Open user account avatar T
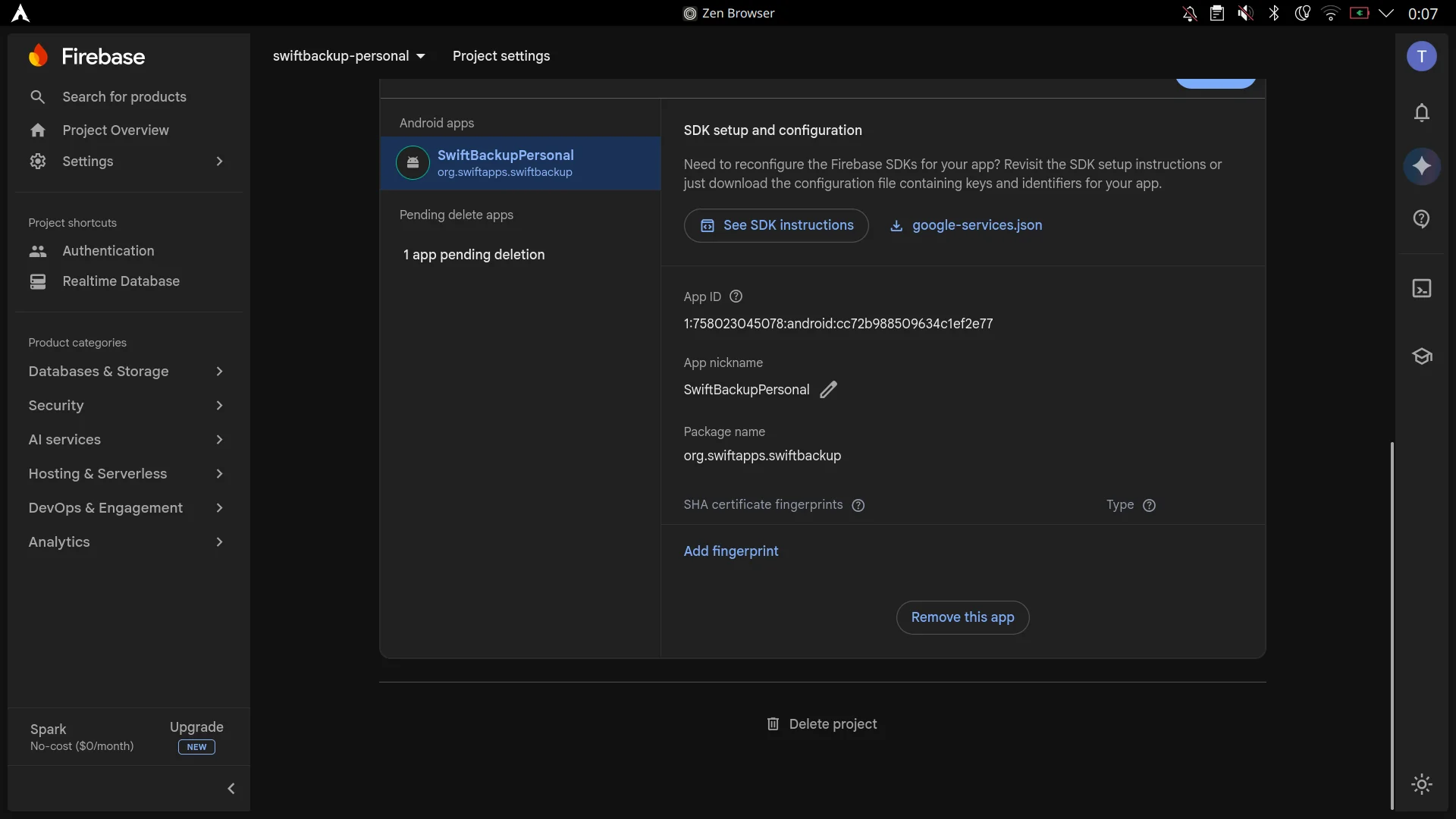Image resolution: width=1456 pixels, height=819 pixels. point(1422,56)
